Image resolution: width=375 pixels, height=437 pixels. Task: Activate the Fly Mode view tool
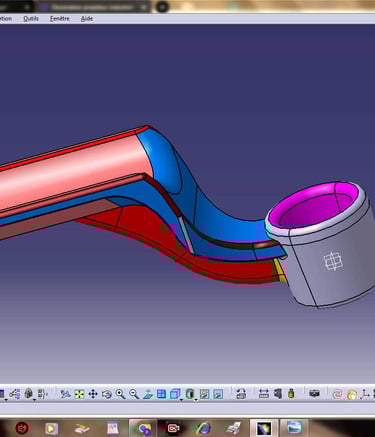coord(65,394)
